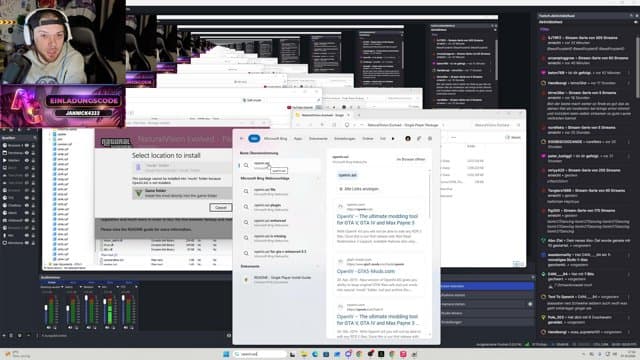Viewport: 640px width, 360px height.
Task: Open source properties gear below sources list
Action: click(20, 336)
